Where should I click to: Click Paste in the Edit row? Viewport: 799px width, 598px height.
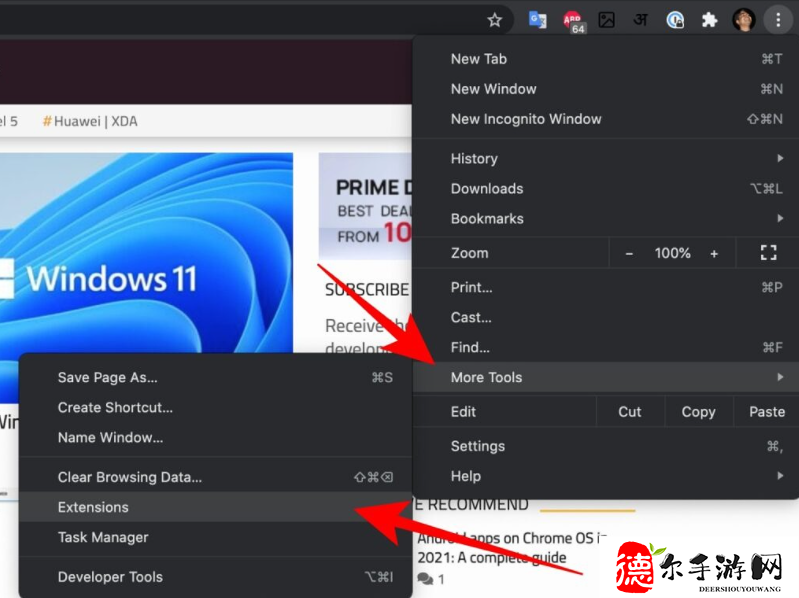(x=766, y=412)
